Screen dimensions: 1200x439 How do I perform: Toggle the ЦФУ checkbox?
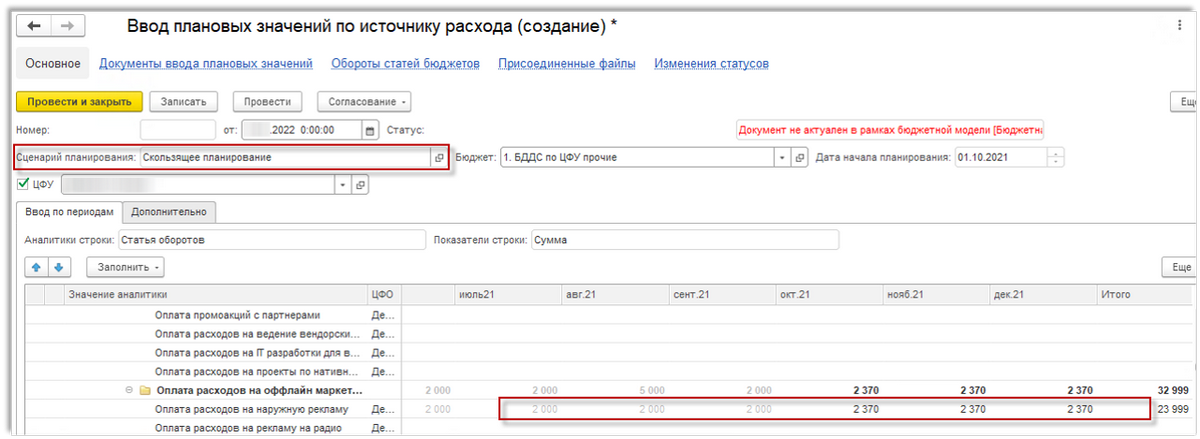coord(24,184)
